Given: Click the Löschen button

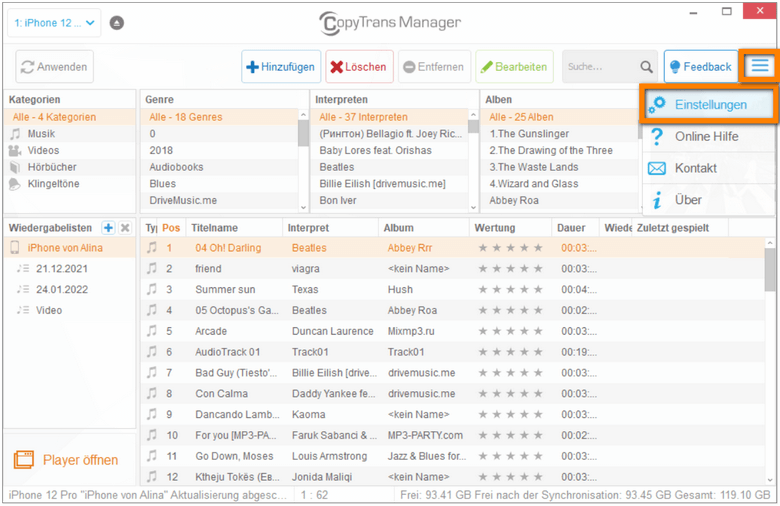Looking at the screenshot, I should (359, 67).
